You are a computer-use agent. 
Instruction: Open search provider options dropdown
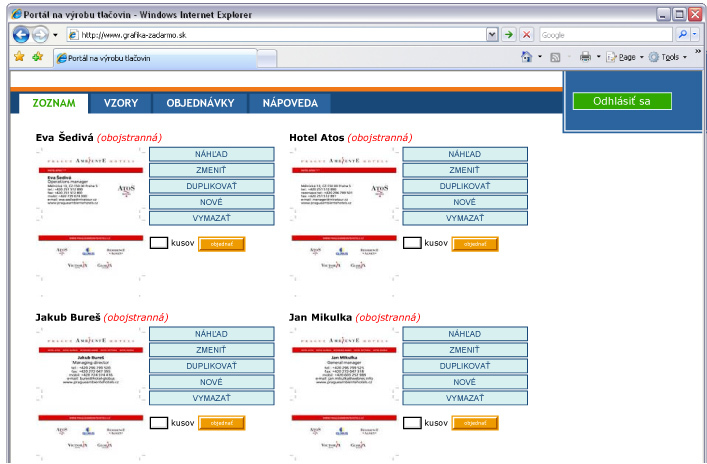click(x=695, y=35)
